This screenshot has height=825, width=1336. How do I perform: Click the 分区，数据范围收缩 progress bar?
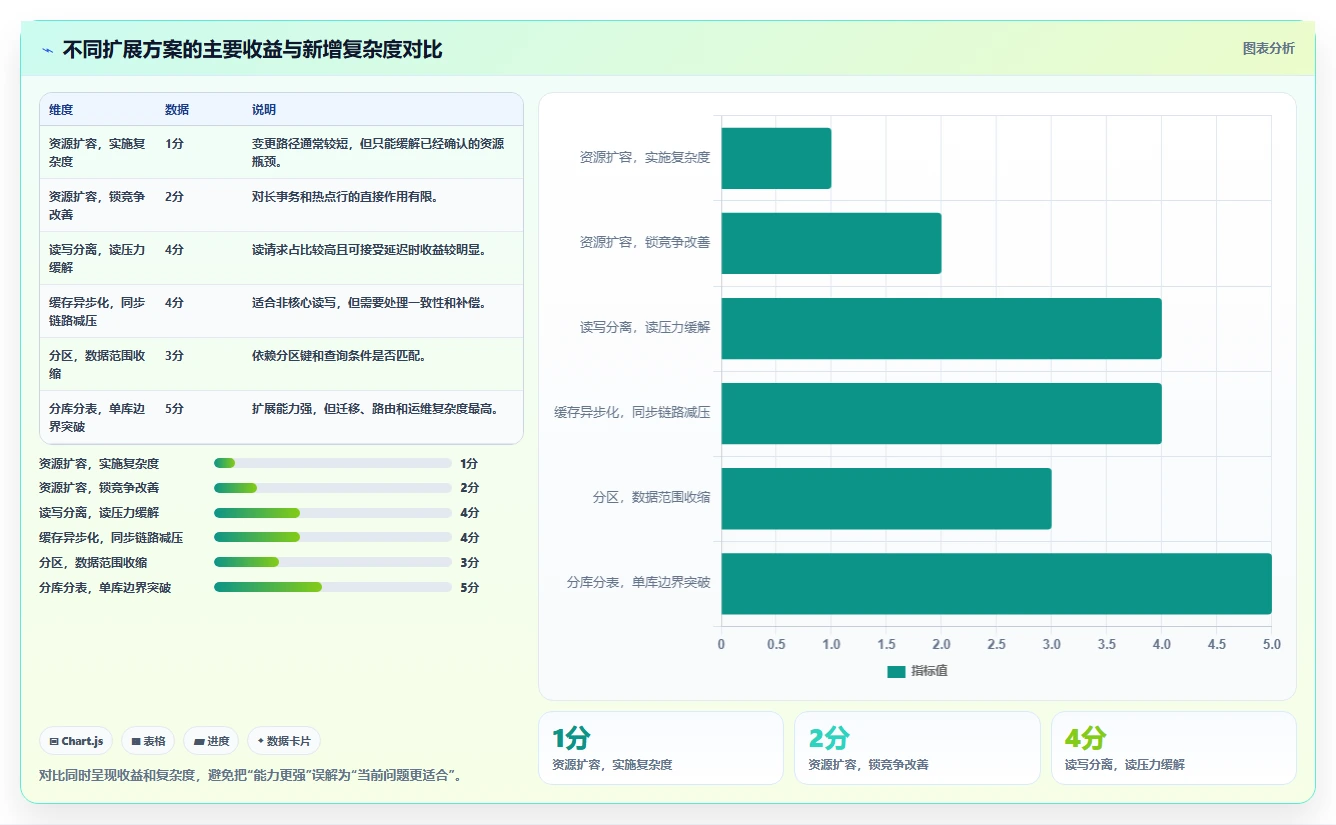[x=333, y=562]
